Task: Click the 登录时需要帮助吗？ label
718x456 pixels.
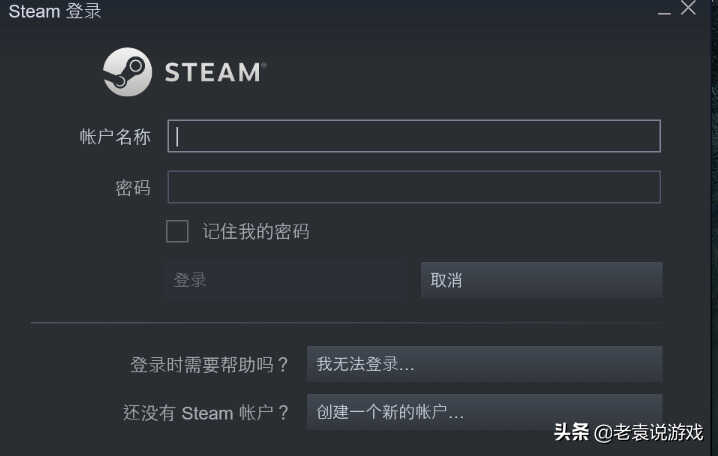Action: click(210, 364)
